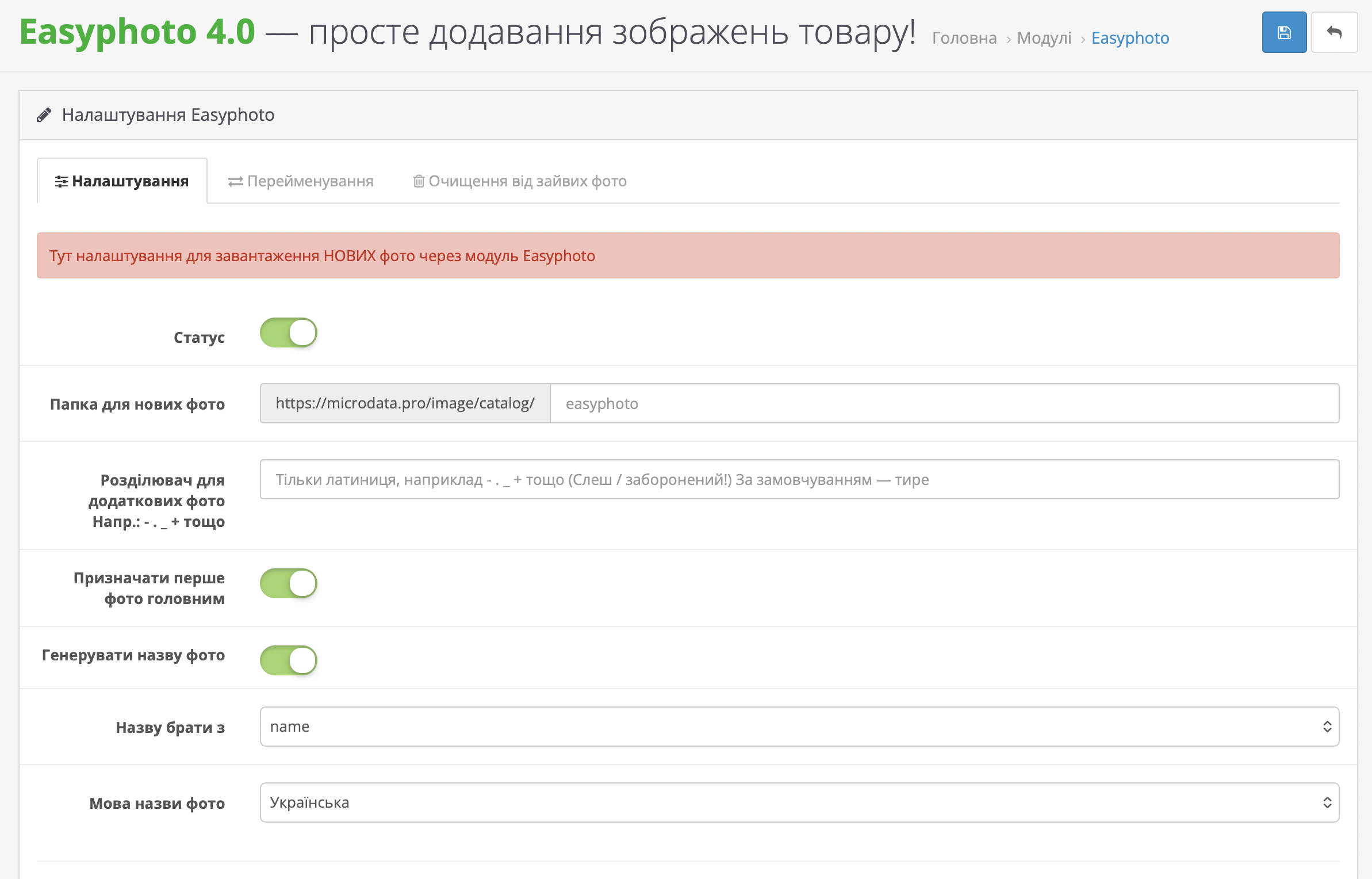Click the Налаштування Easyphoto panel title
The height and width of the screenshot is (879, 1372).
click(168, 115)
